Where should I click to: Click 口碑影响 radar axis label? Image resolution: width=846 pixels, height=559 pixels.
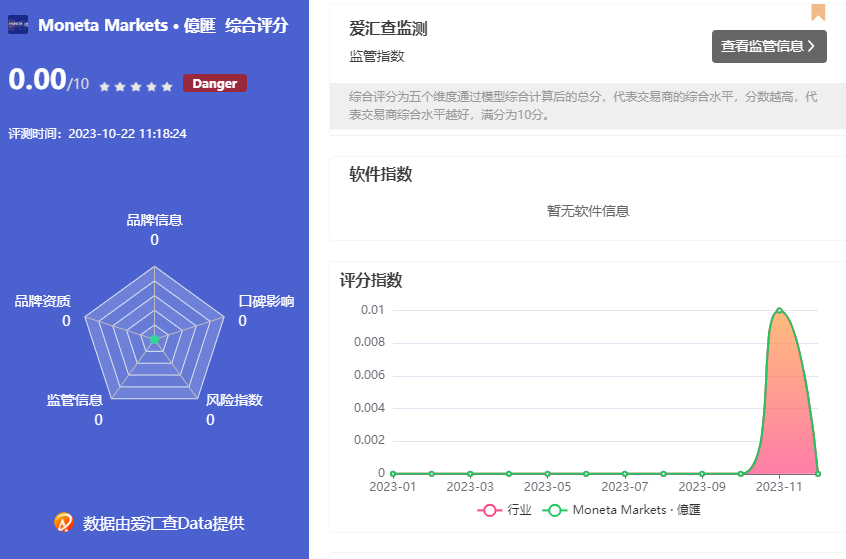[x=267, y=301]
